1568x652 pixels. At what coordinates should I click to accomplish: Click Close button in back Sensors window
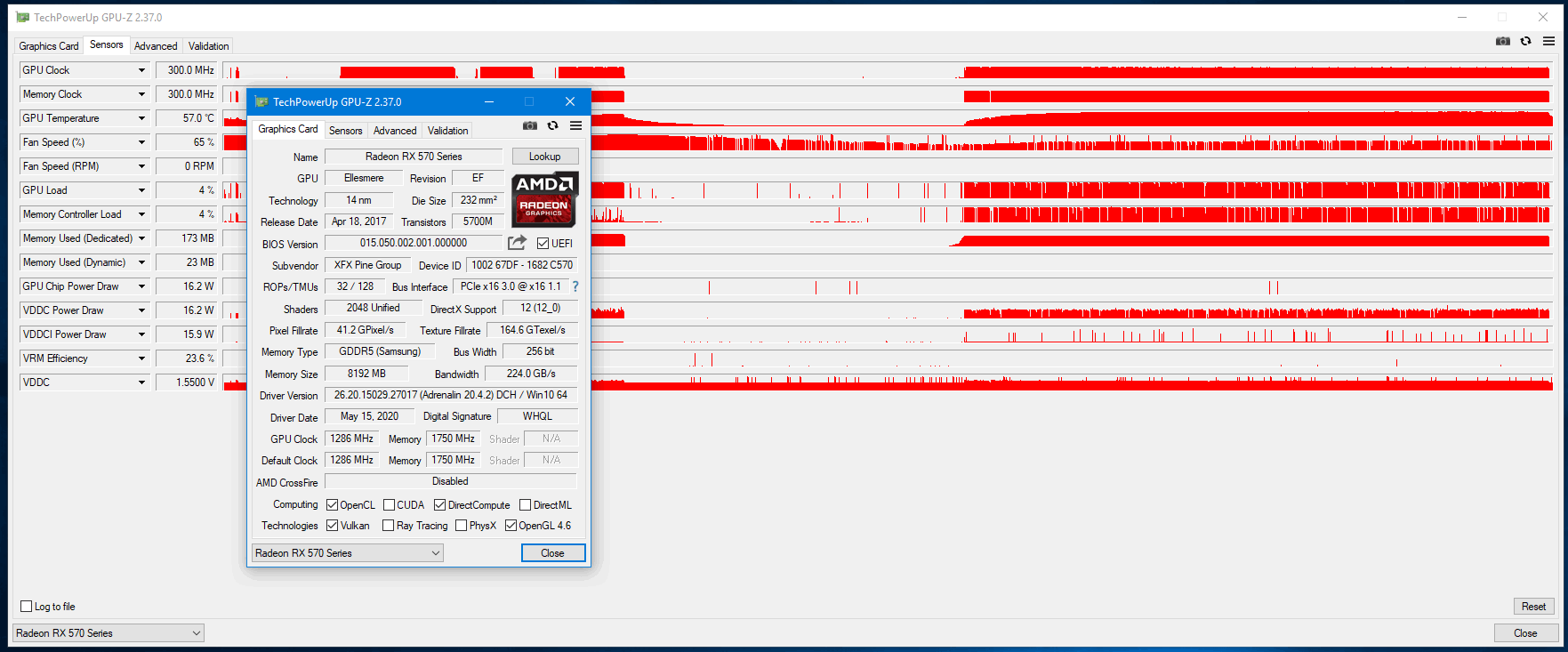[x=1526, y=633]
